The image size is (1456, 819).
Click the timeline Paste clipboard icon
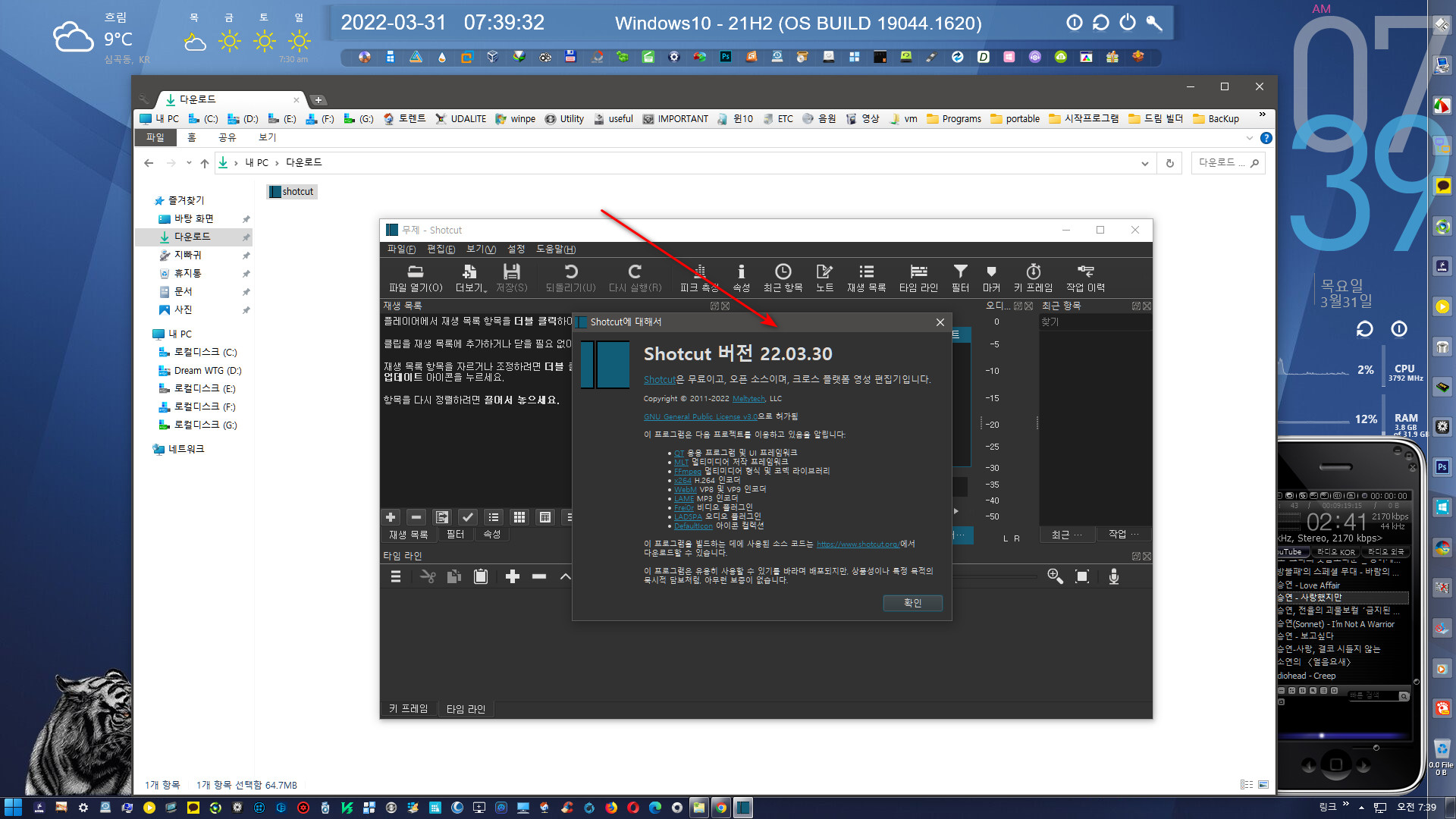481,577
